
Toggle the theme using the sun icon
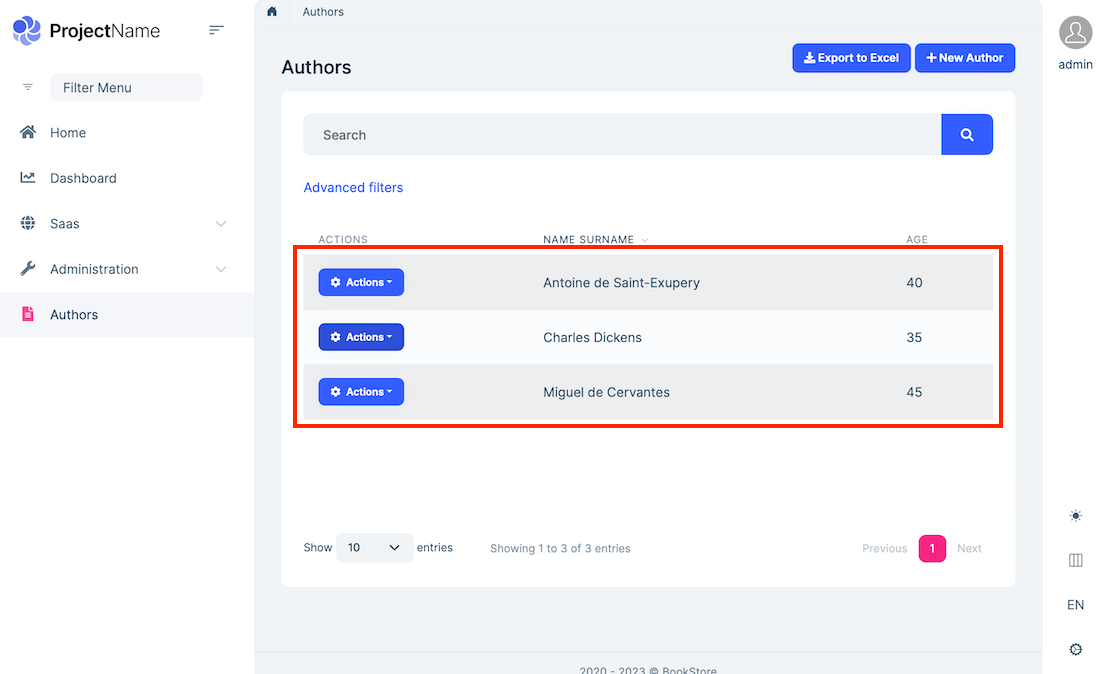point(1075,516)
